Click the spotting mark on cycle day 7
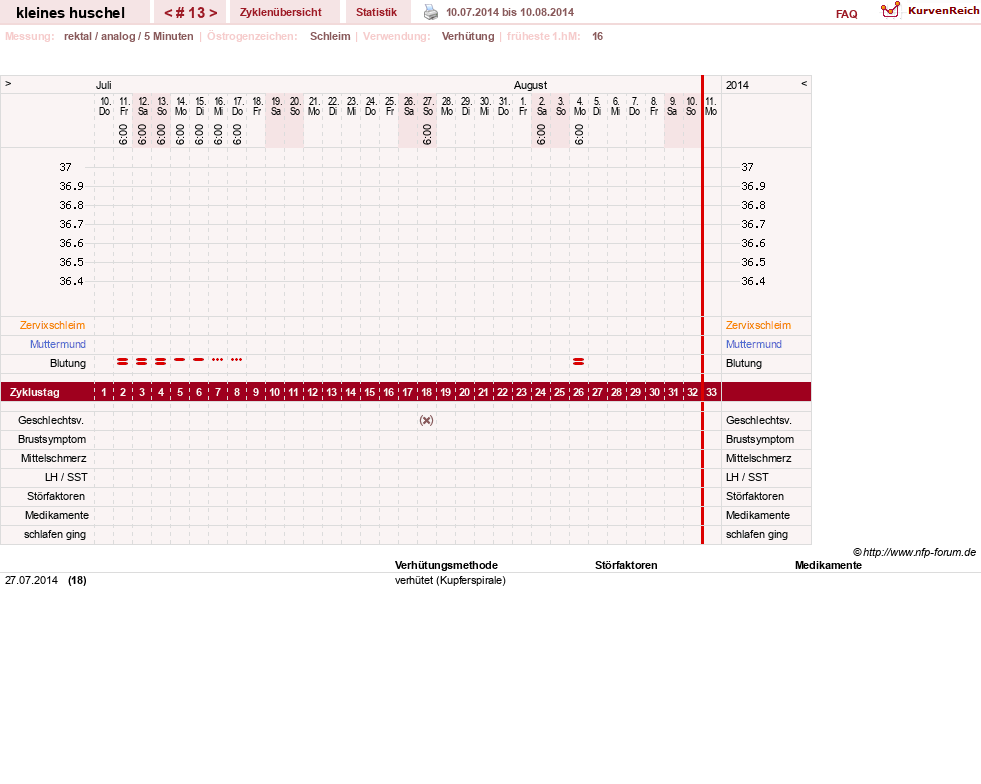This screenshot has width=981, height=784. [x=217, y=360]
